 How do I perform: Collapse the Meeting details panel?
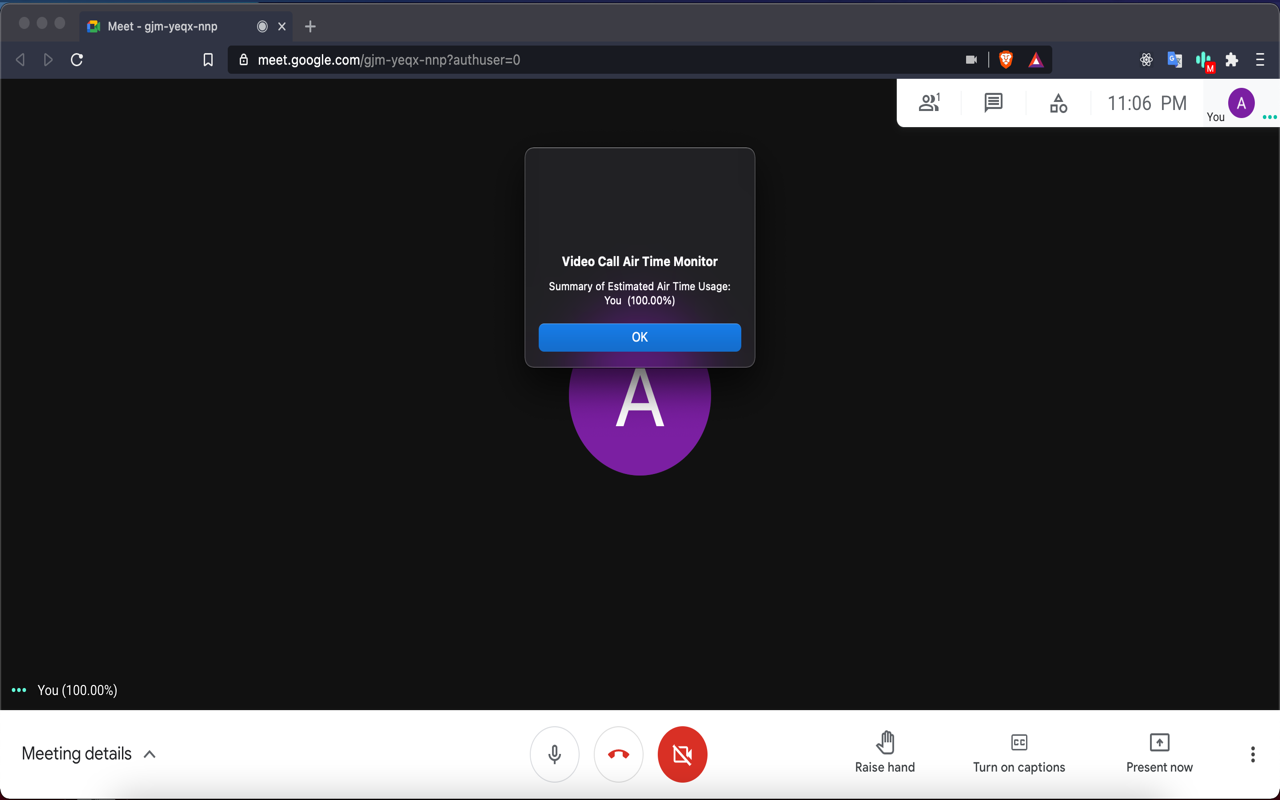[149, 753]
